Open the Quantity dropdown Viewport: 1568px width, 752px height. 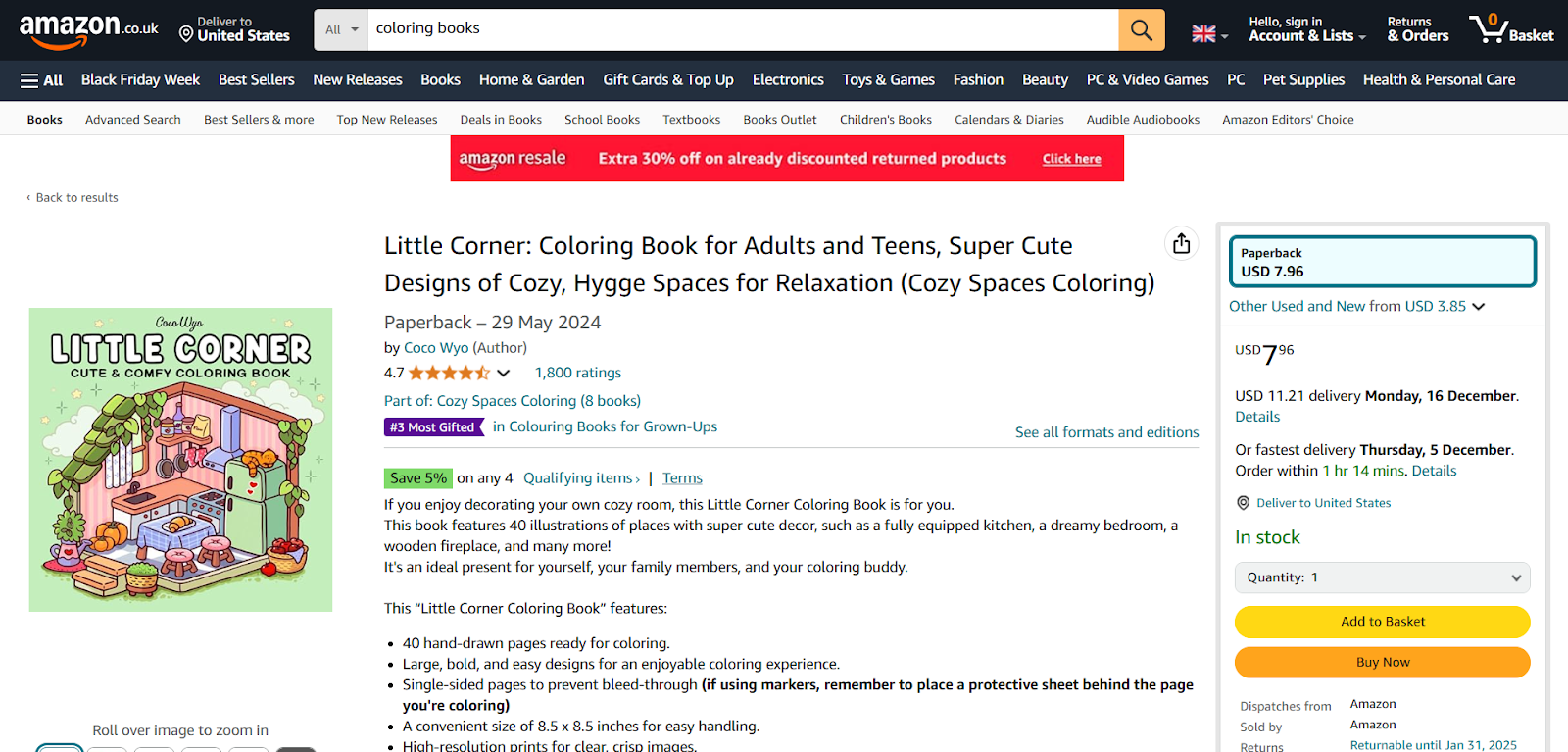click(x=1382, y=577)
